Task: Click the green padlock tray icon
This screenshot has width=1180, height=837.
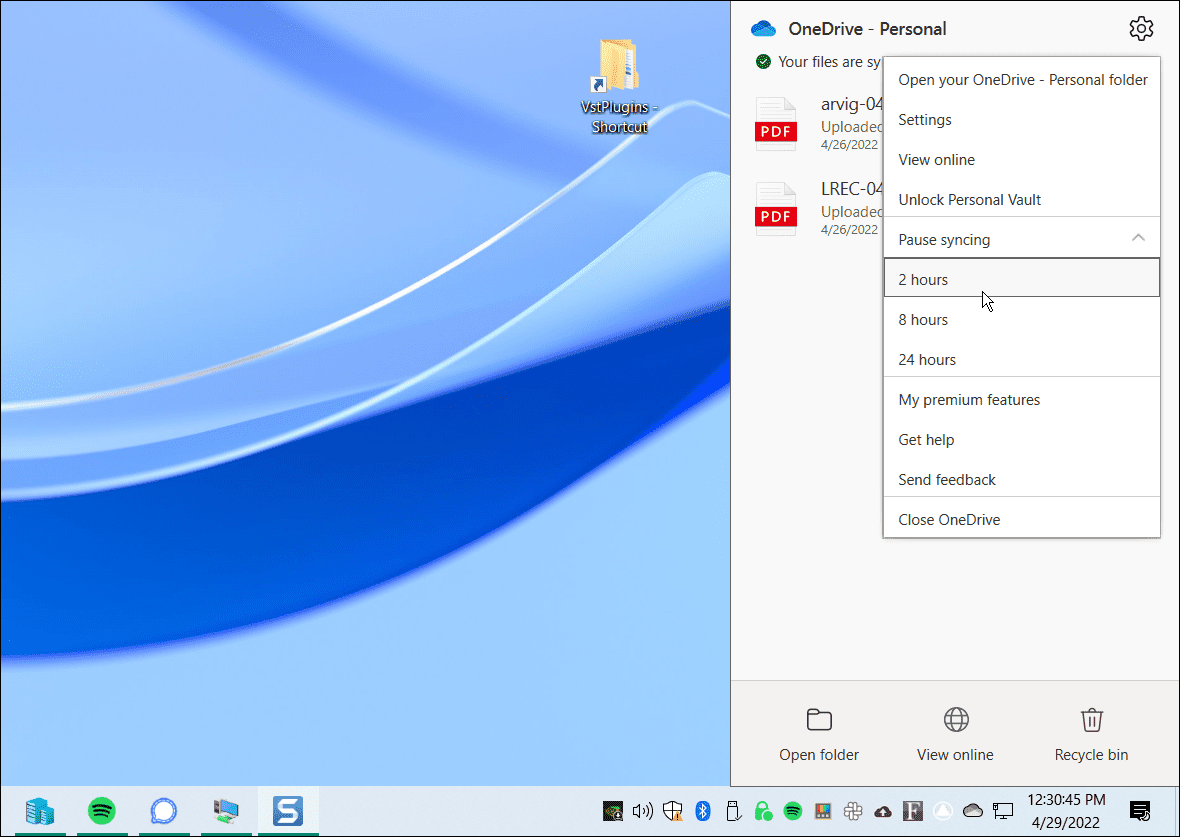Action: [763, 811]
